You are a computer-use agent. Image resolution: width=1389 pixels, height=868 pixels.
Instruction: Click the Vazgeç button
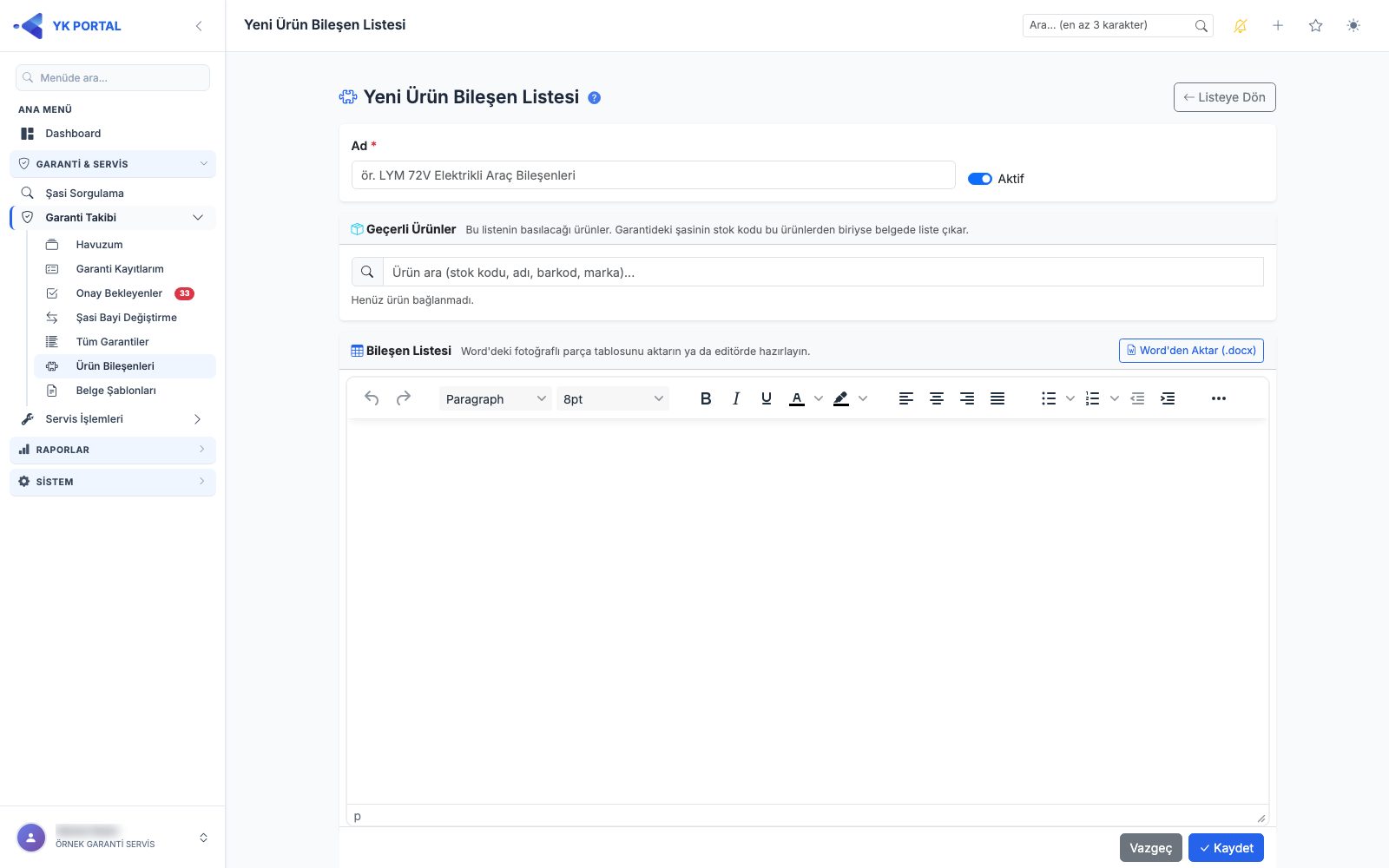click(1150, 848)
